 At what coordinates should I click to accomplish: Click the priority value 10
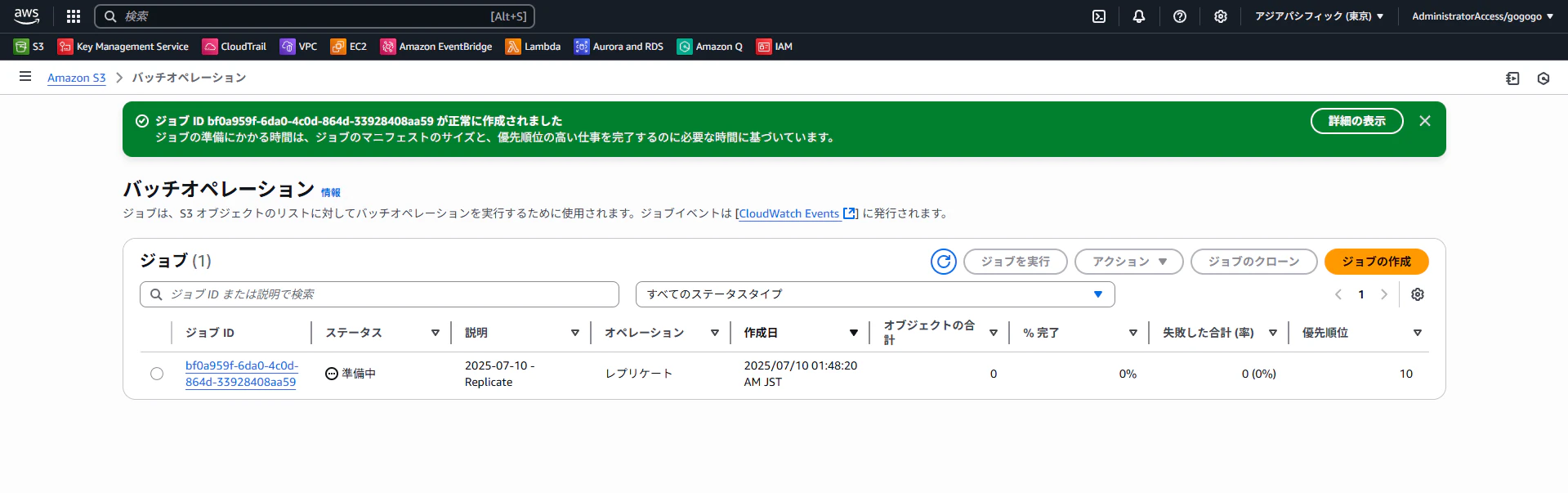pos(1406,374)
